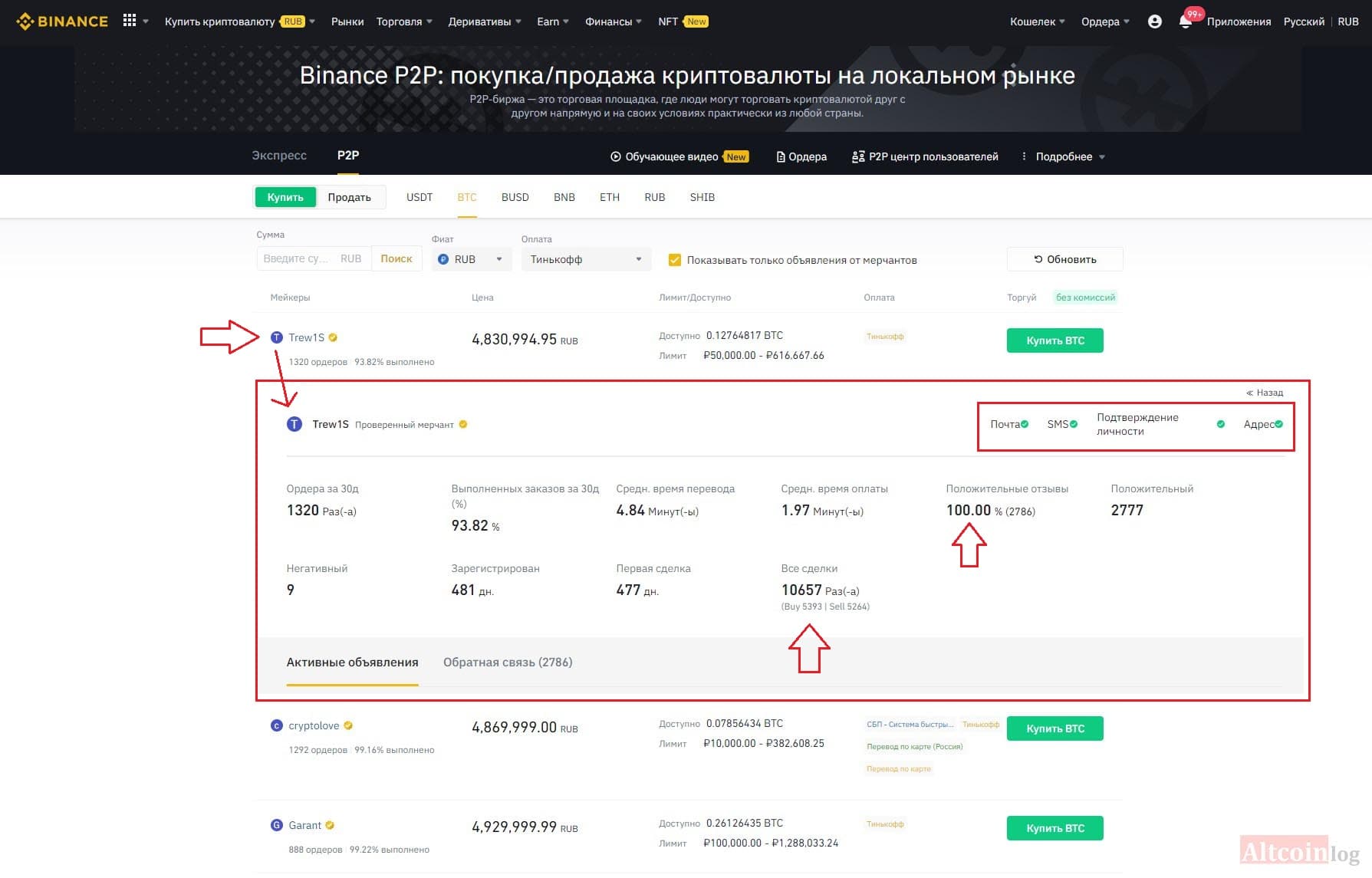Open the Обратная связь (2786) tab
Viewport: 1372px width, 878px height.
pyautogui.click(x=508, y=663)
